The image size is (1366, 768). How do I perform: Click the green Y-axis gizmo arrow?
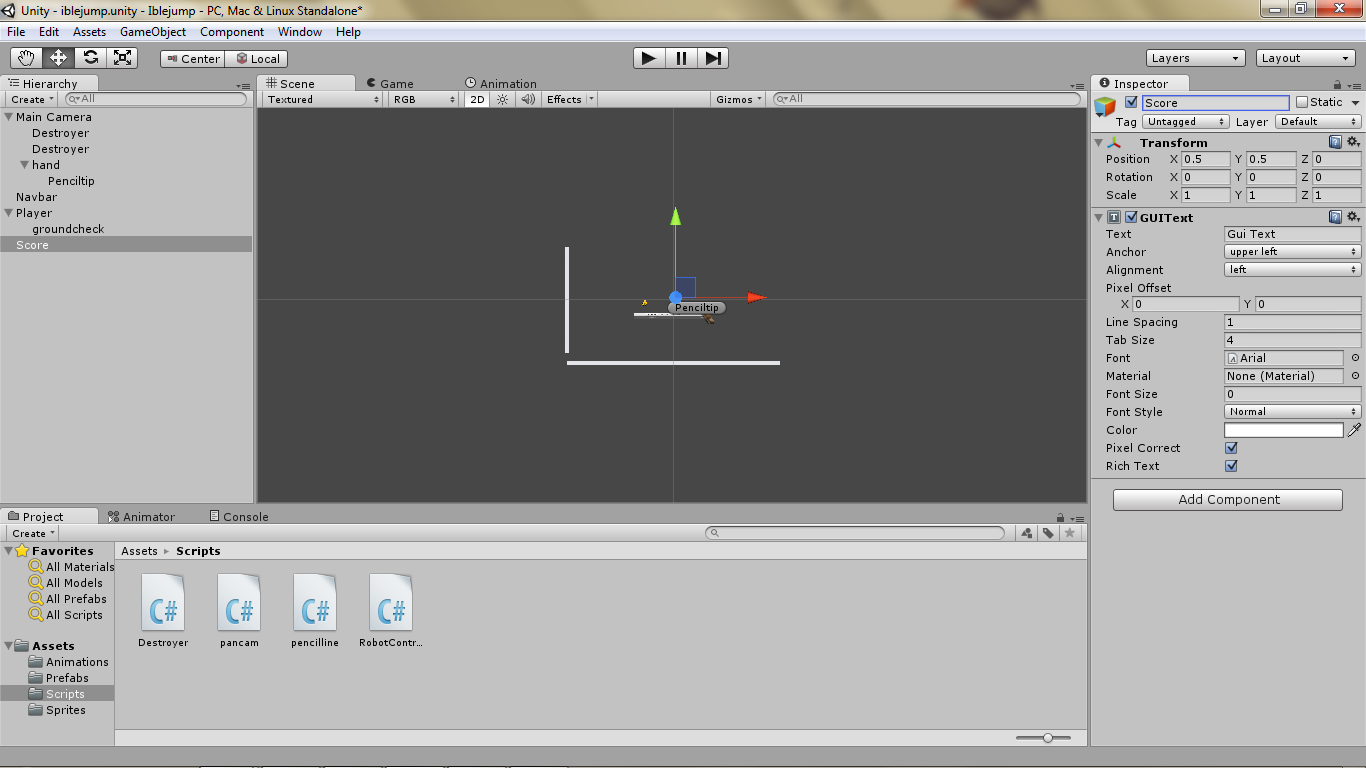pos(675,216)
